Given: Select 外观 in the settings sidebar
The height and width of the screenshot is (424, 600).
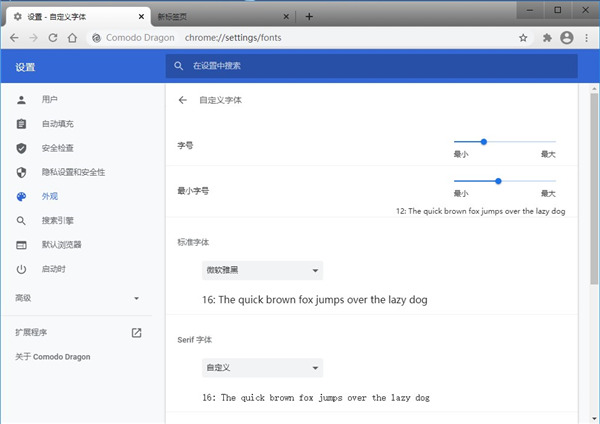Looking at the screenshot, I should coord(50,196).
